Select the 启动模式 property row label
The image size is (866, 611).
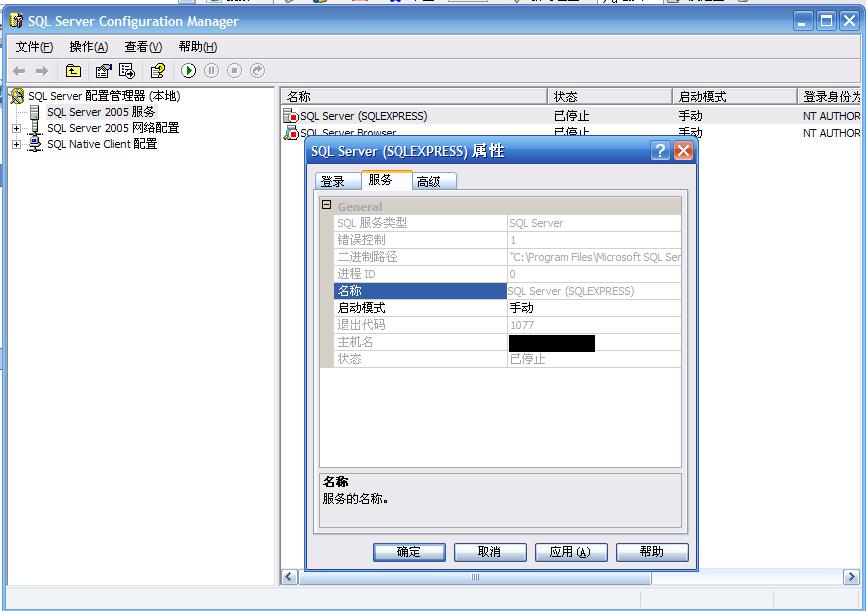pos(420,308)
